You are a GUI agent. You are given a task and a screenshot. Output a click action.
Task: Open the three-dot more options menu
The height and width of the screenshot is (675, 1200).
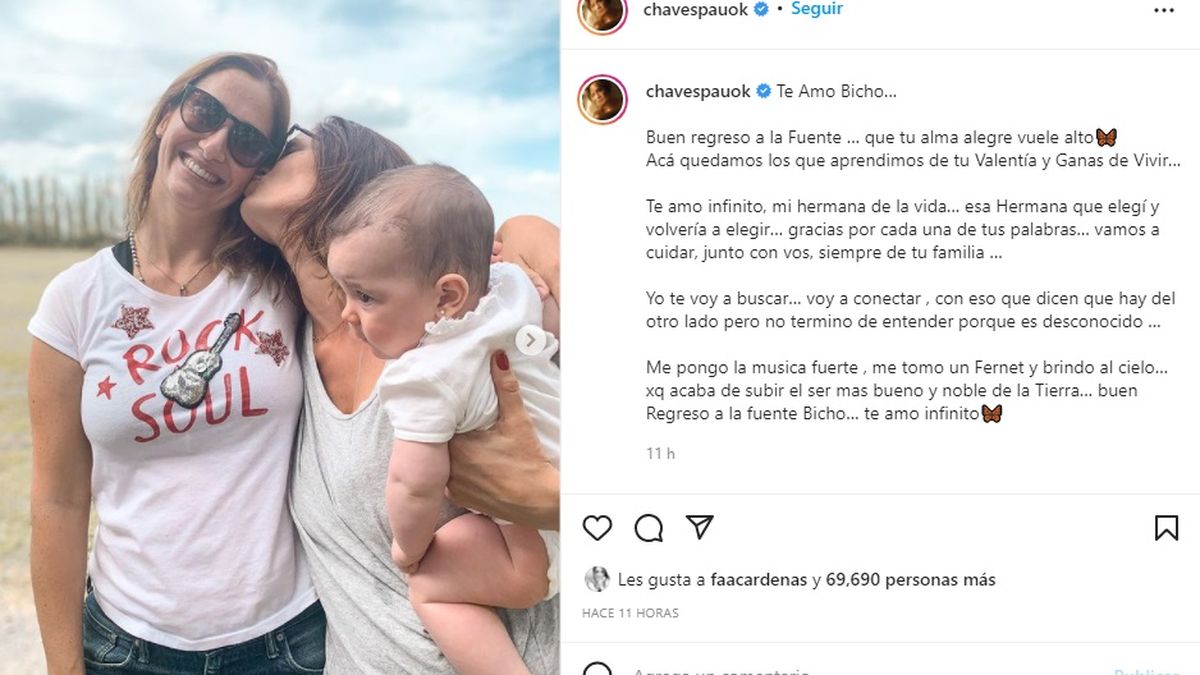coord(1165,10)
